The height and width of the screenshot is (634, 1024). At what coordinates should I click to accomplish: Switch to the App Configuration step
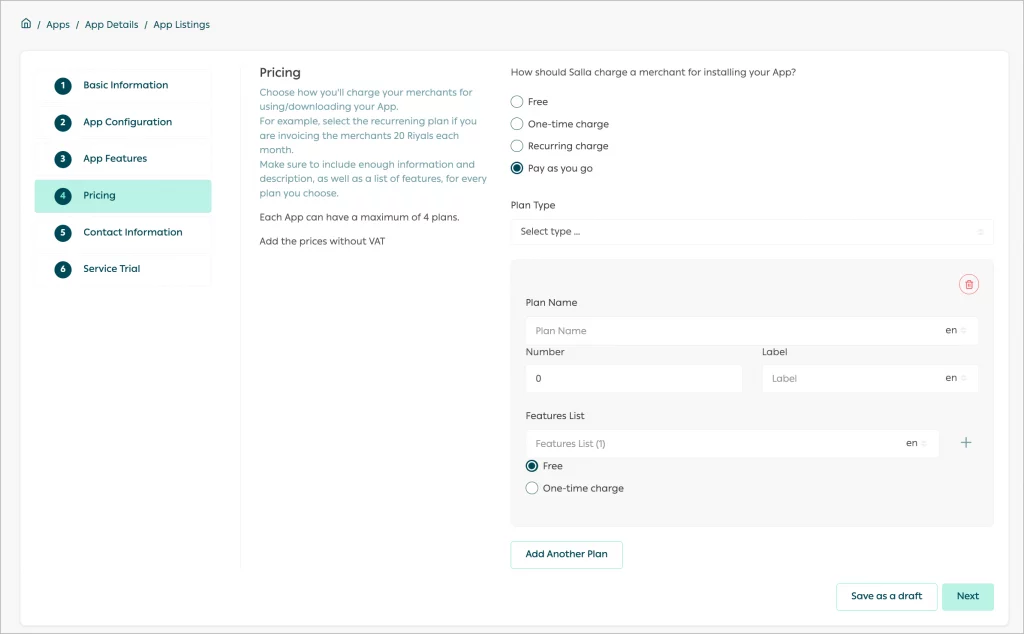[x=62, y=121]
